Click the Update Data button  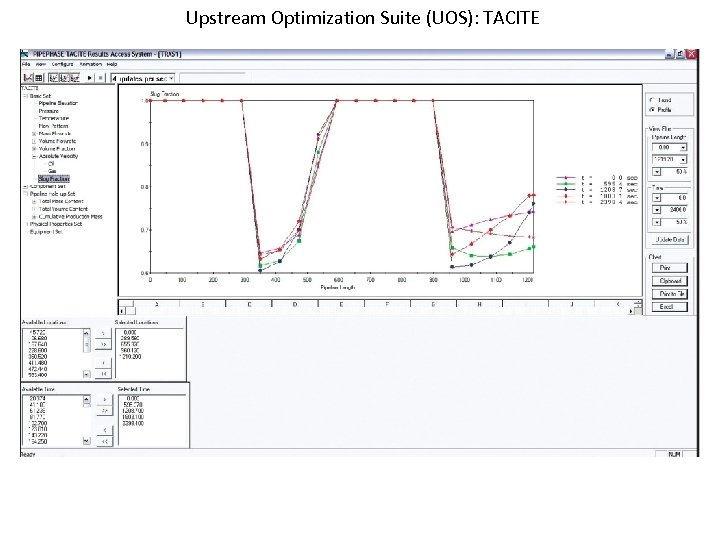(x=669, y=240)
